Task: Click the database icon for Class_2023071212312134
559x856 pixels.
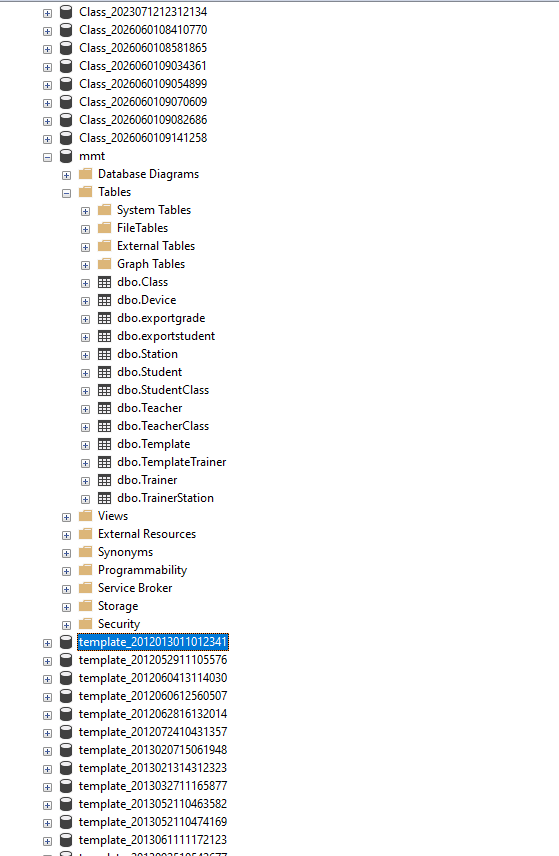Action: pyautogui.click(x=66, y=12)
